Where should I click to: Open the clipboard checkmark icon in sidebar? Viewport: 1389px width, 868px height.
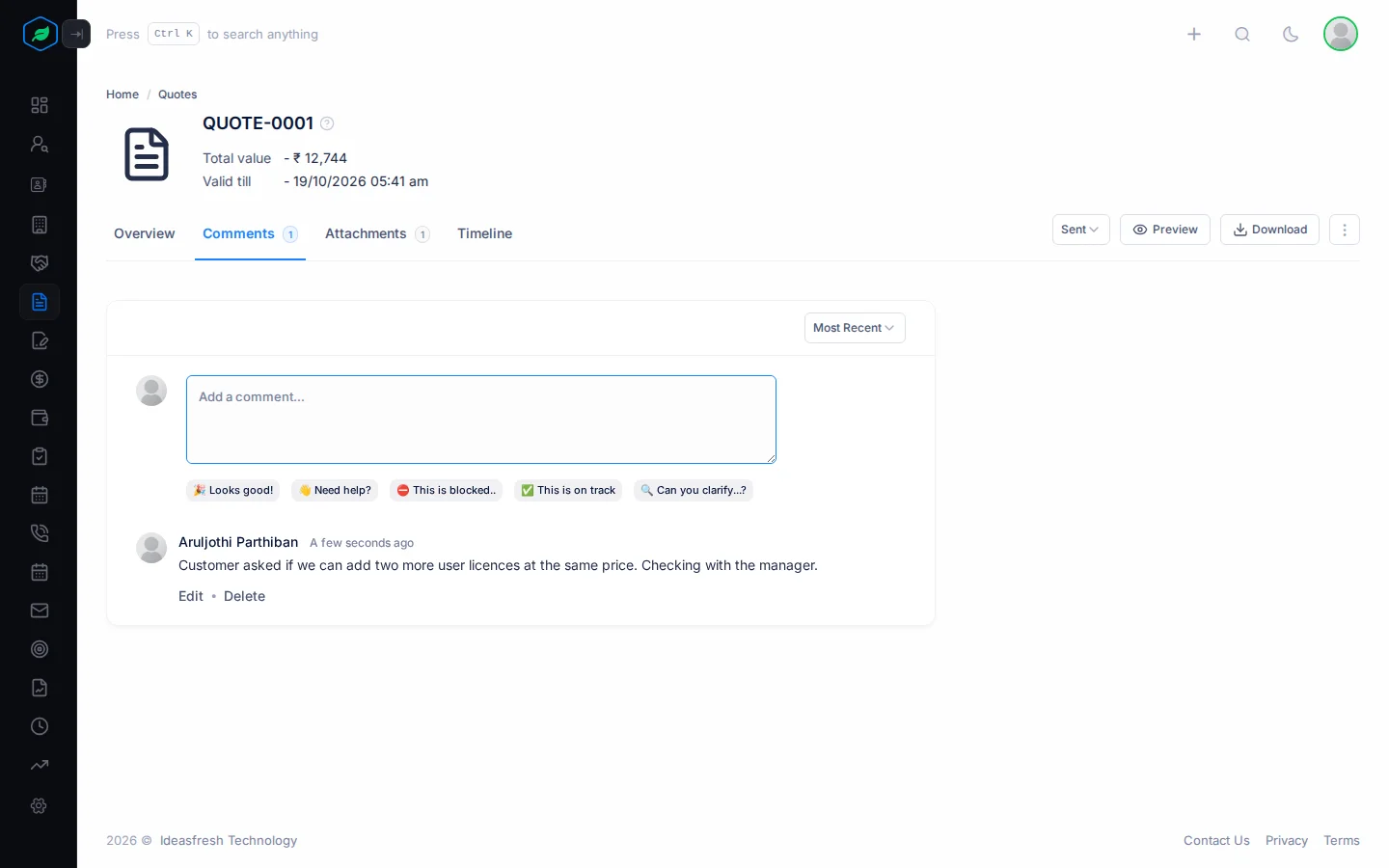tap(40, 456)
